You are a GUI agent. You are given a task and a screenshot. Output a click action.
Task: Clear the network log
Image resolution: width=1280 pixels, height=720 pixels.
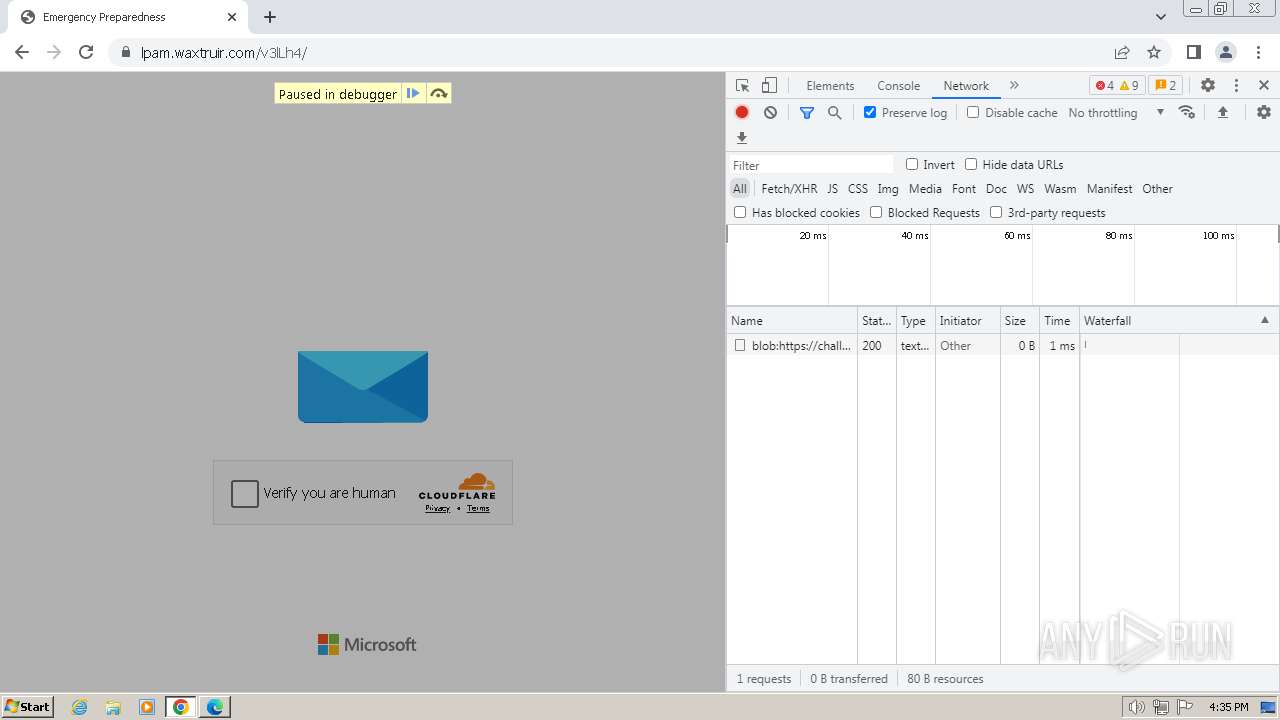(770, 113)
